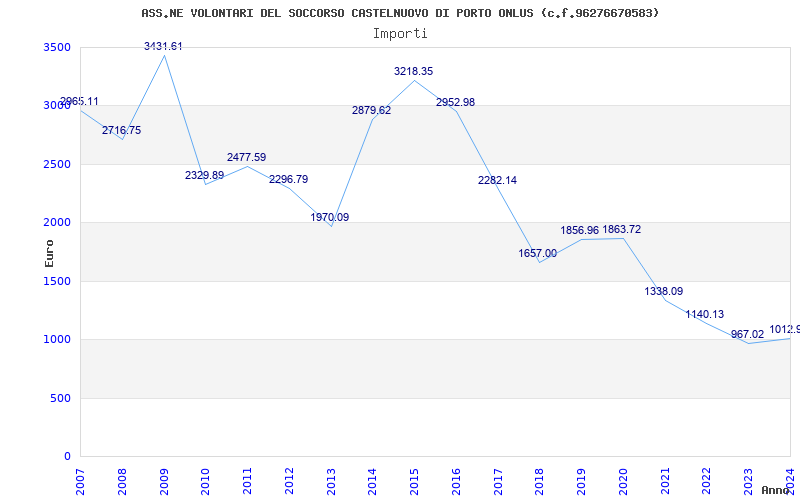Click the 'Euro' y-axis title
This screenshot has height=500, width=800.
[x=49, y=254]
